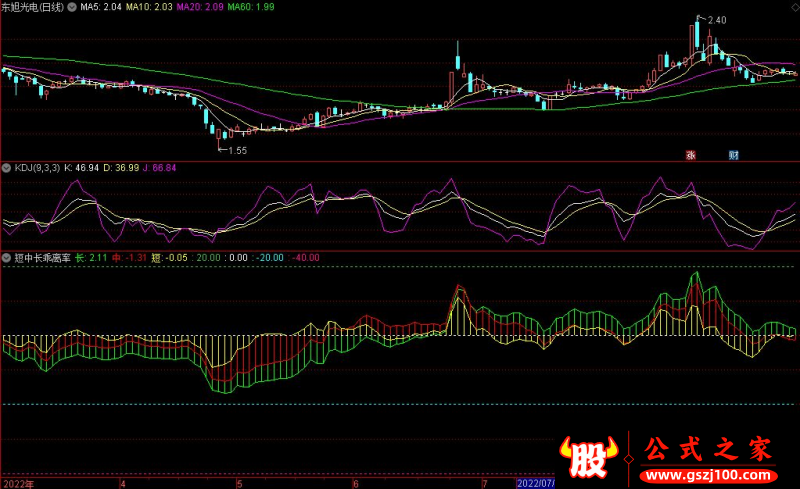Click the blue 财 marker icon
The height and width of the screenshot is (489, 800).
pyautogui.click(x=733, y=155)
